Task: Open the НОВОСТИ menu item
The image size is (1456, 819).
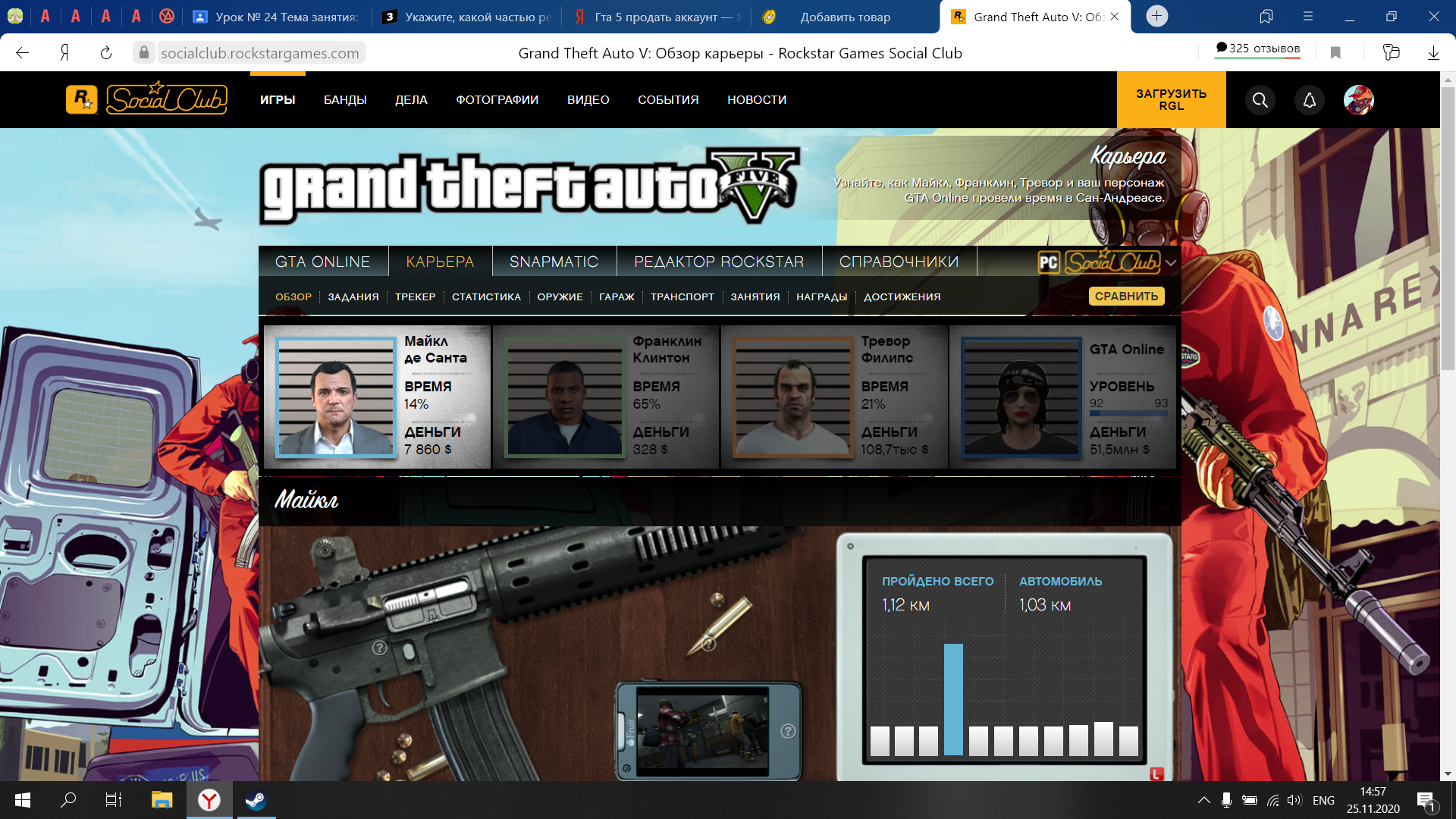Action: (x=757, y=100)
